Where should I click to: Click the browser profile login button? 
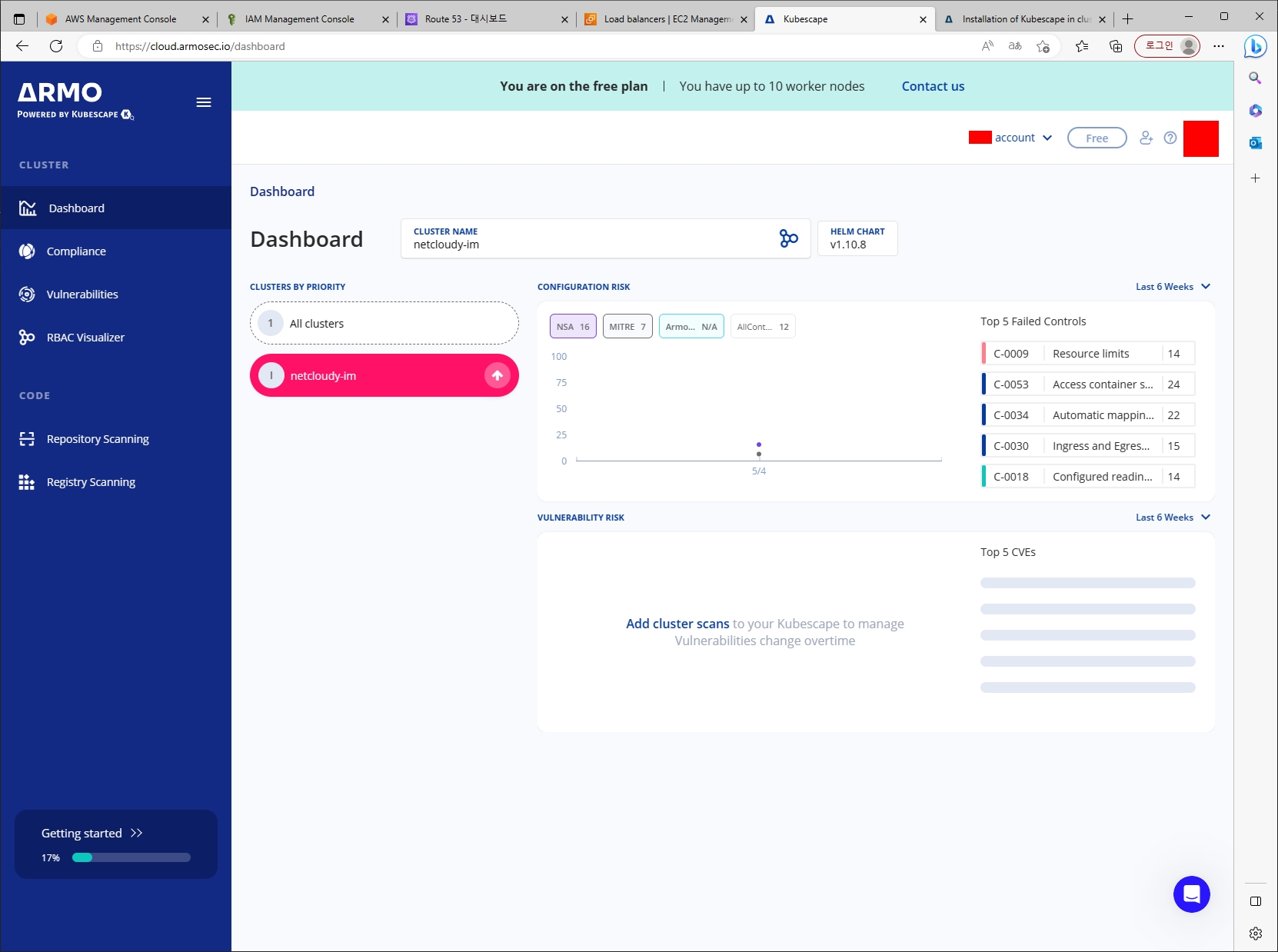pos(1167,46)
